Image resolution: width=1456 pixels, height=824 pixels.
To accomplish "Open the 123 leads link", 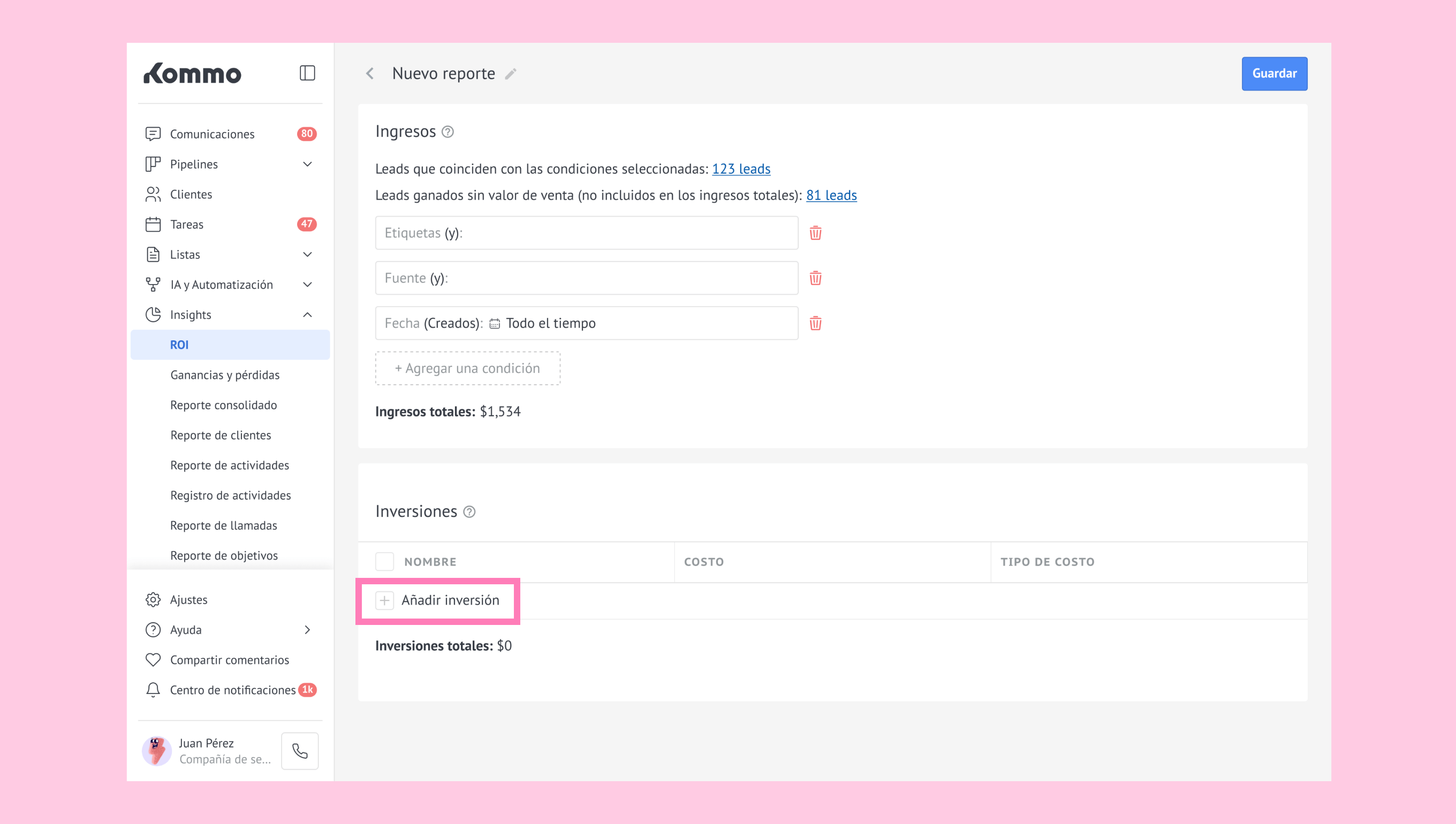I will point(740,169).
